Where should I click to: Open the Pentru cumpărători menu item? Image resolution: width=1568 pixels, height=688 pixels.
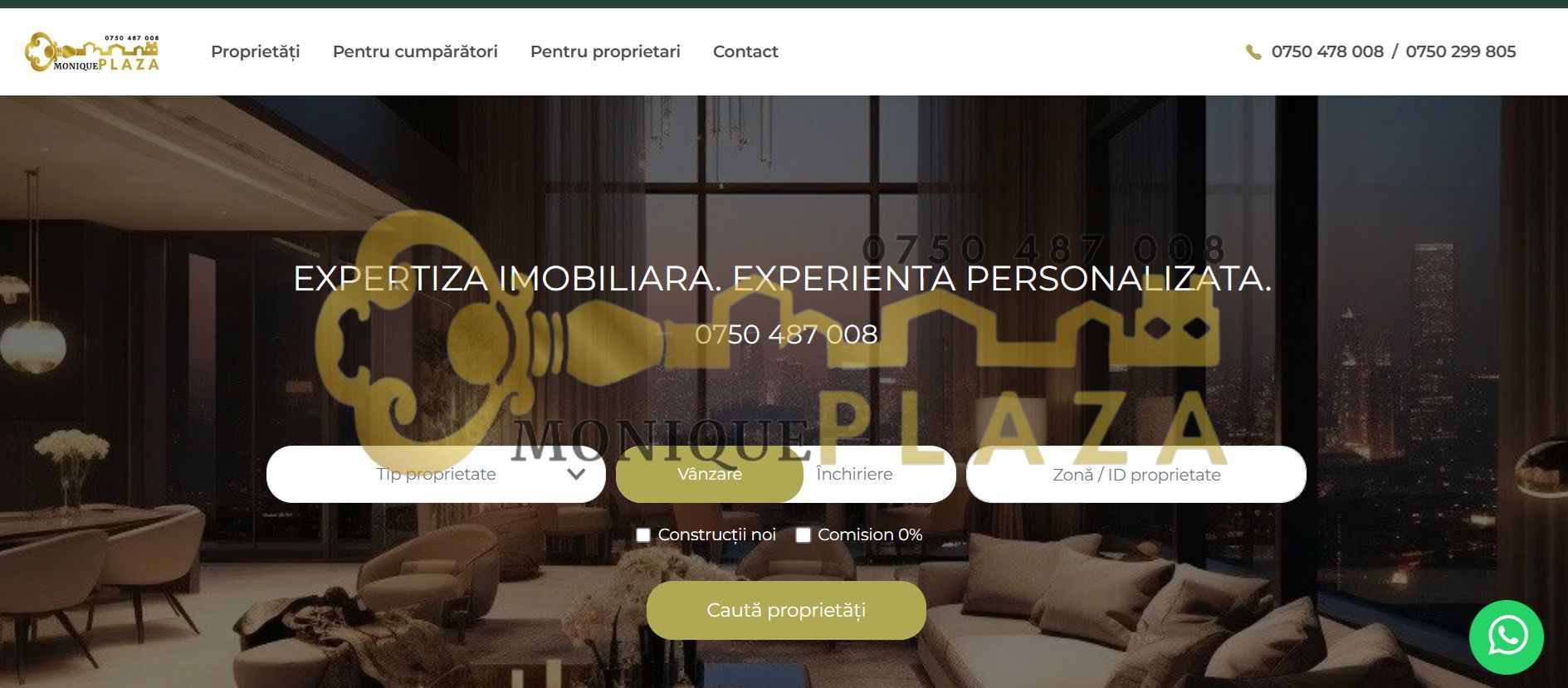415,51
